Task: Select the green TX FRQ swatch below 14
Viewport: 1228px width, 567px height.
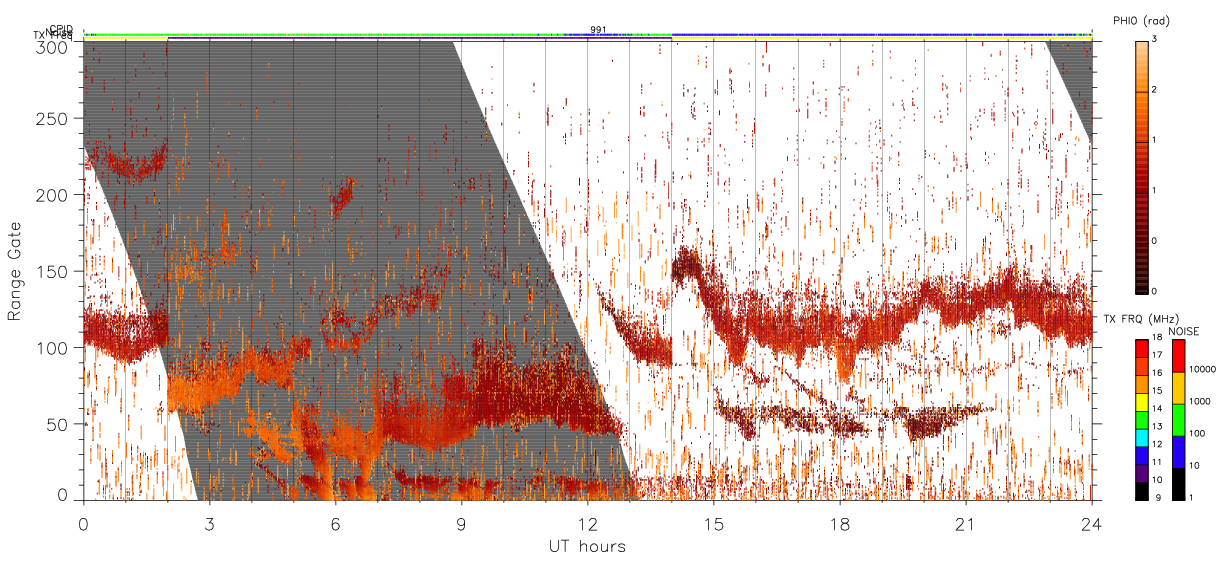Action: pyautogui.click(x=1142, y=418)
